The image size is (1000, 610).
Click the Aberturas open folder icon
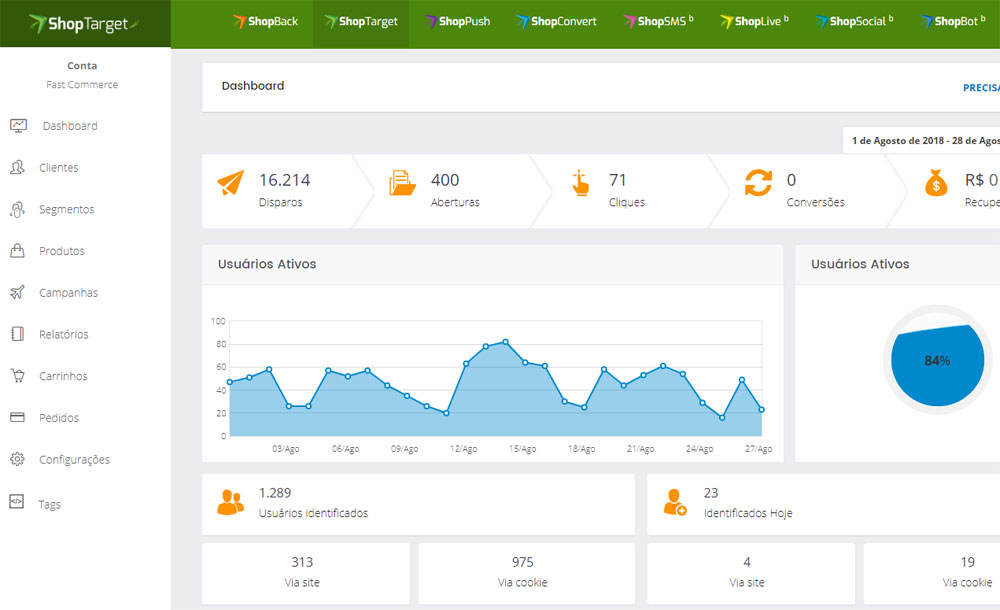click(402, 182)
